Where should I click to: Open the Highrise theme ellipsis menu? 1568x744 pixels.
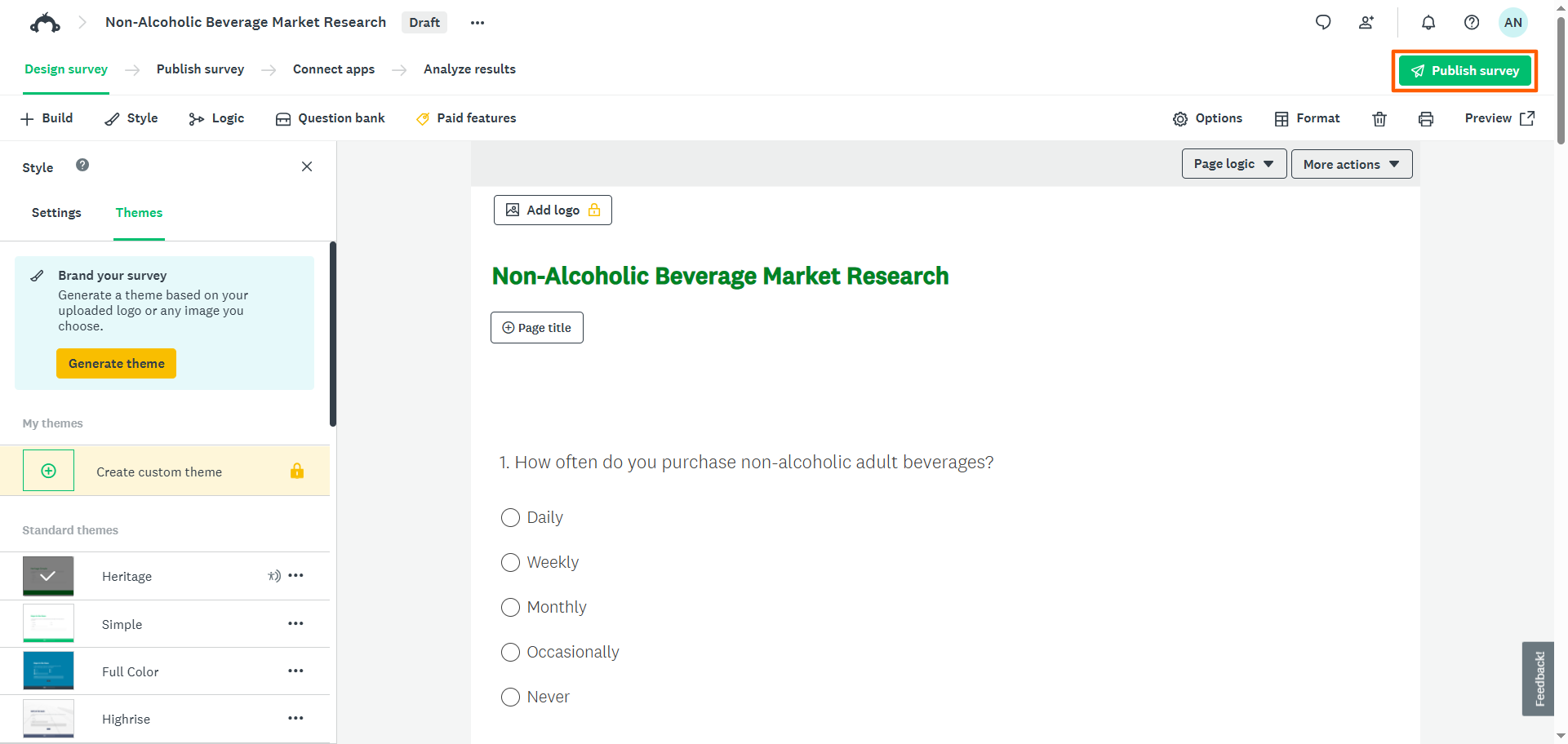(x=295, y=719)
